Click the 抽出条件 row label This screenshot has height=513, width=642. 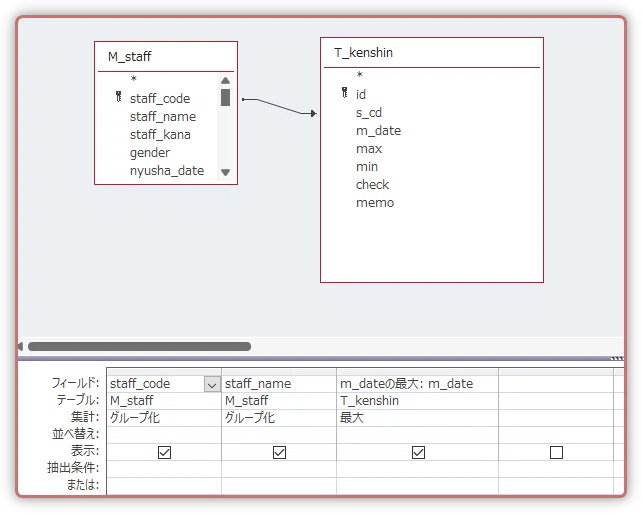click(73, 468)
